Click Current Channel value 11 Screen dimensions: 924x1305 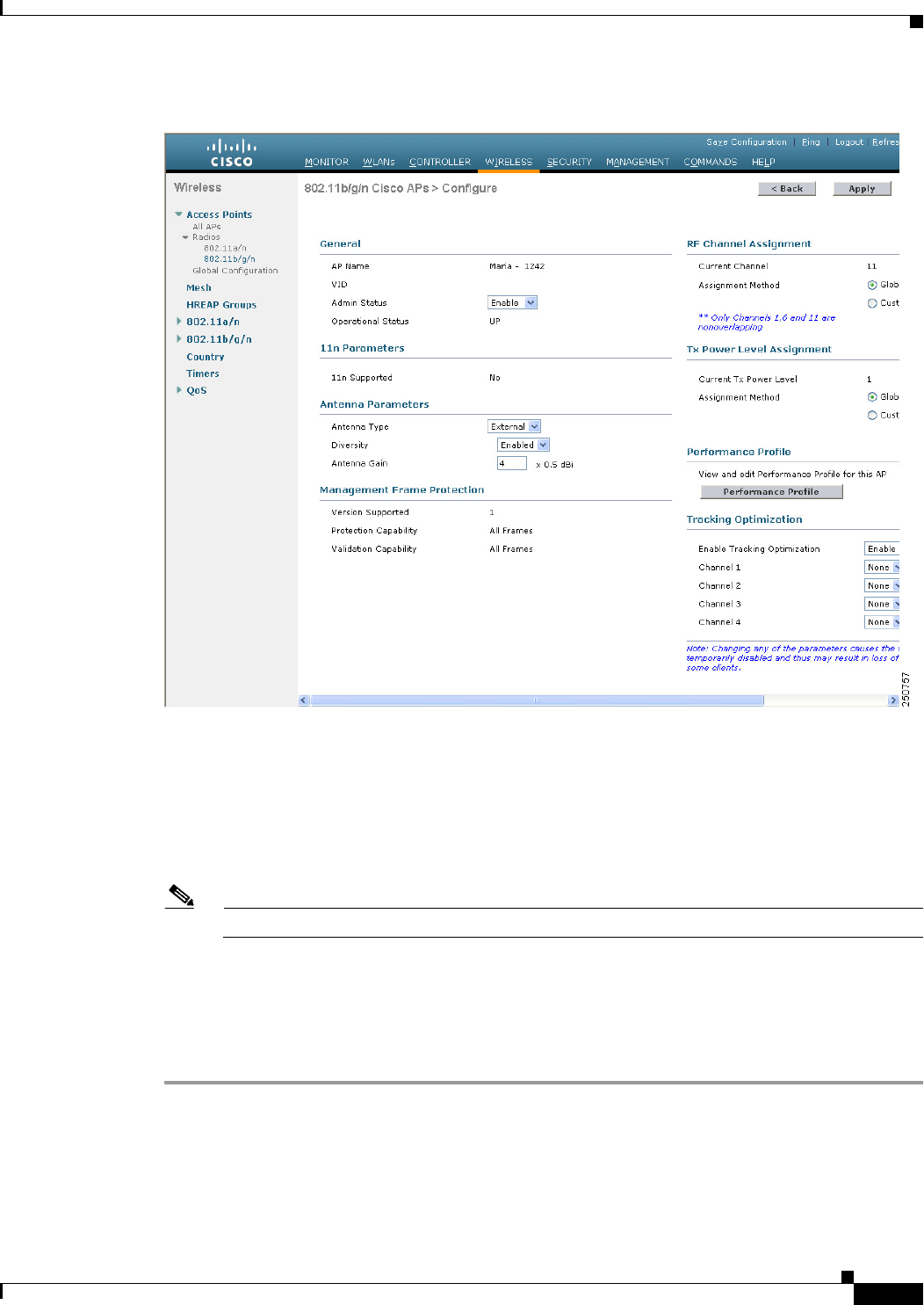[x=871, y=266]
